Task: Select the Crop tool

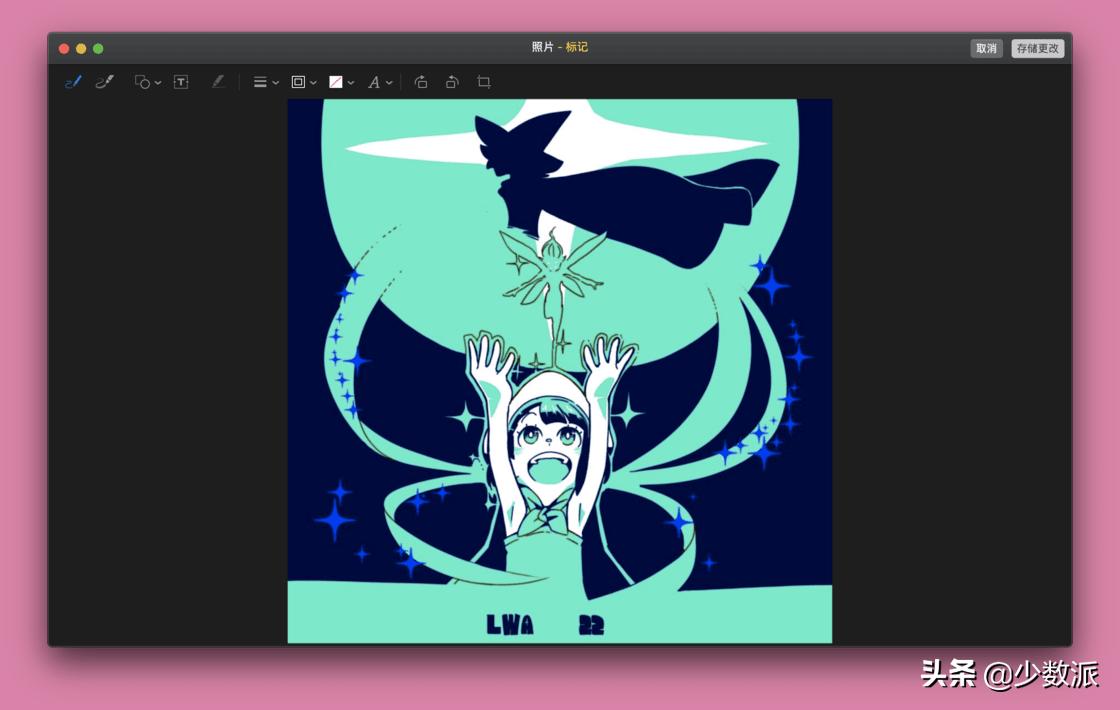Action: point(484,82)
